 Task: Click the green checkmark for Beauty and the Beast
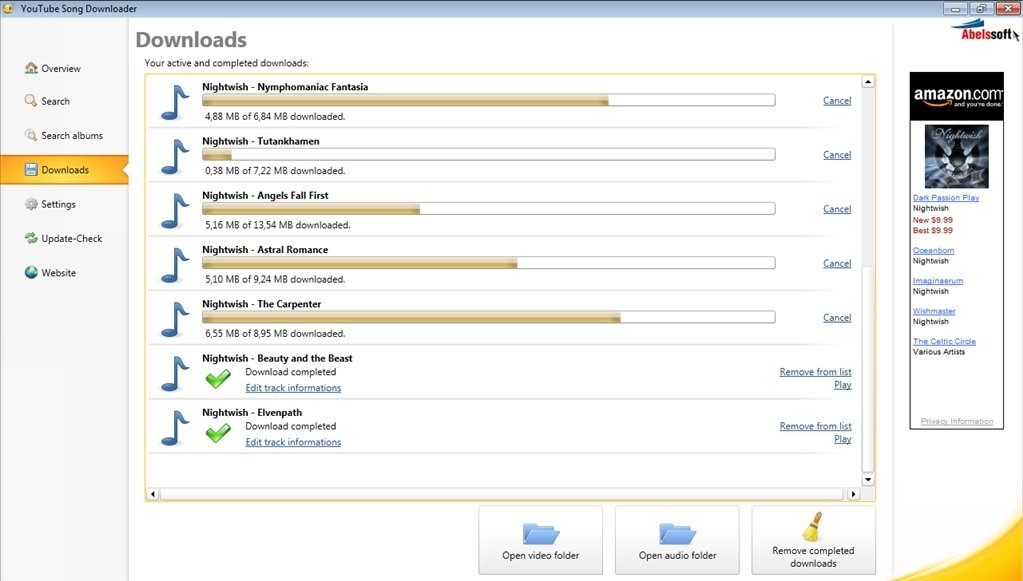(218, 379)
